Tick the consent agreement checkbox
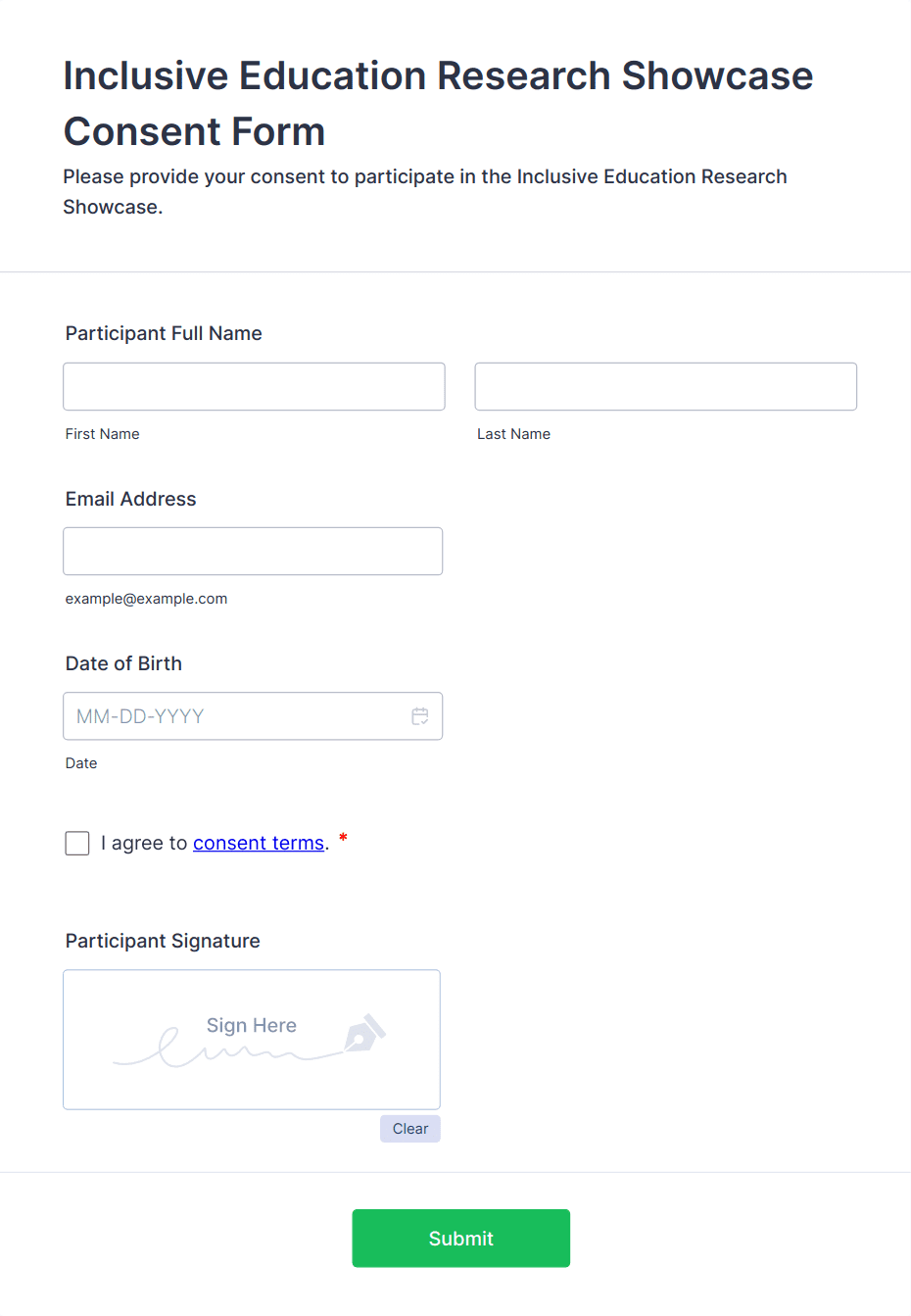911x1316 pixels. click(77, 843)
